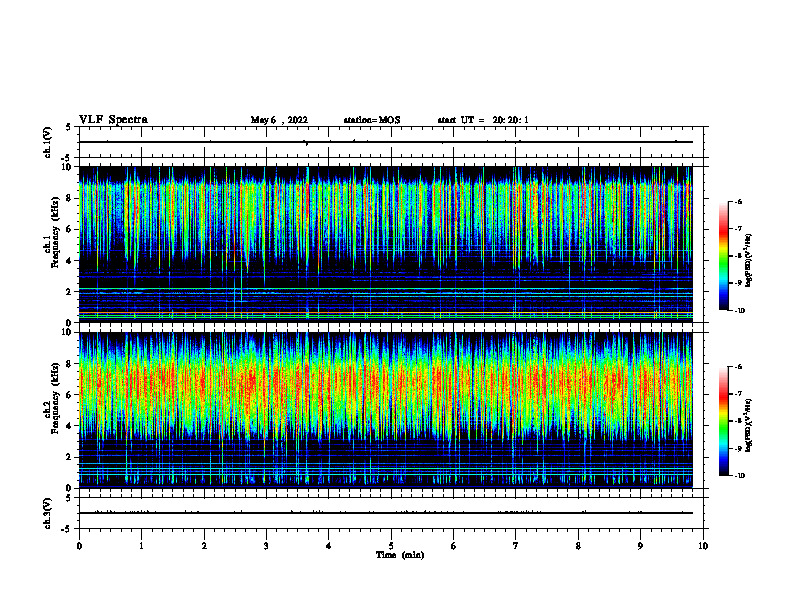Screen dimensions: 792x612
Task: Click the "8" kHz tick on ch.2 spectrogram
Action: [x=69, y=364]
